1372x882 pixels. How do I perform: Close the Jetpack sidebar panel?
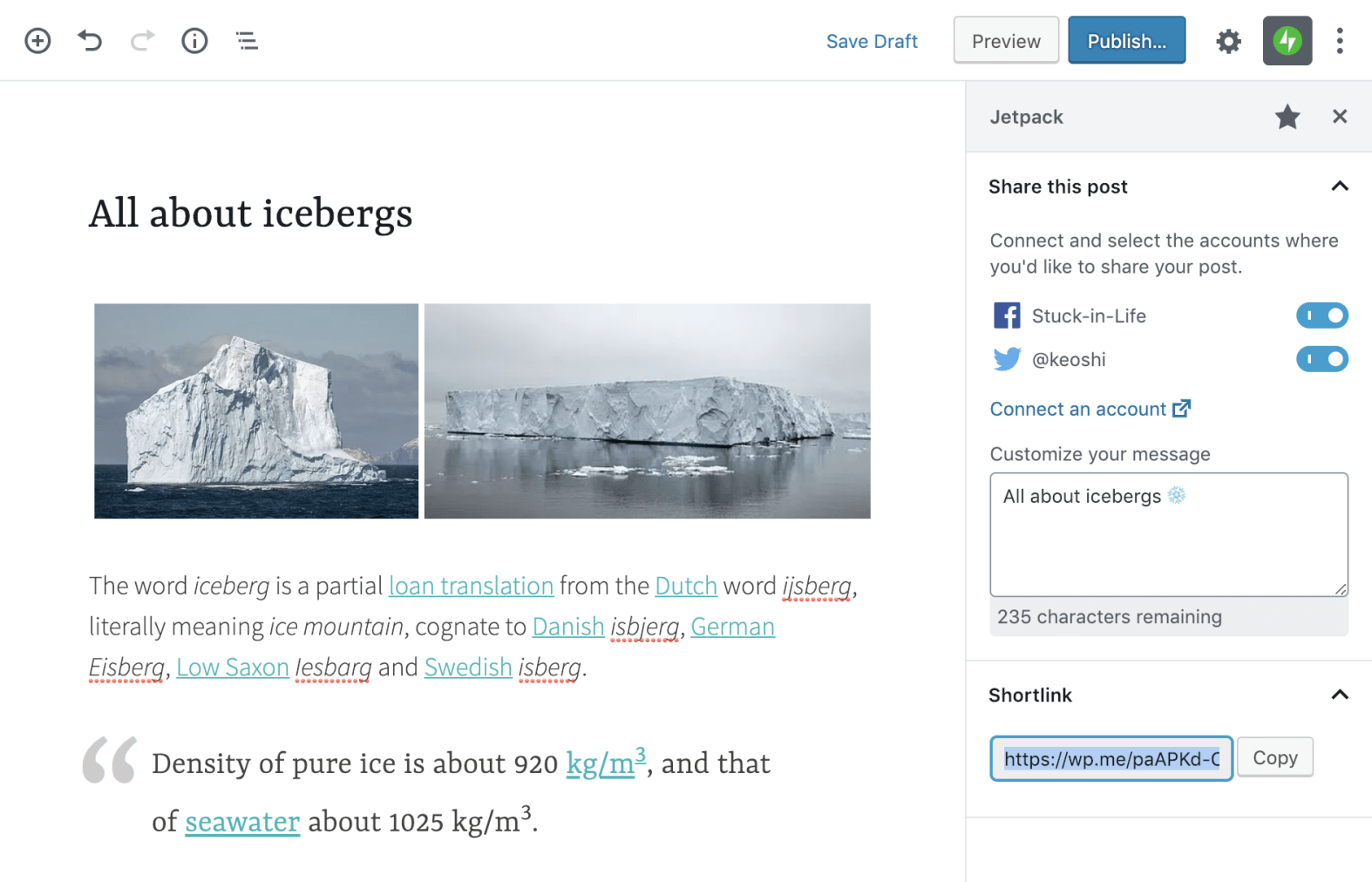[1340, 117]
